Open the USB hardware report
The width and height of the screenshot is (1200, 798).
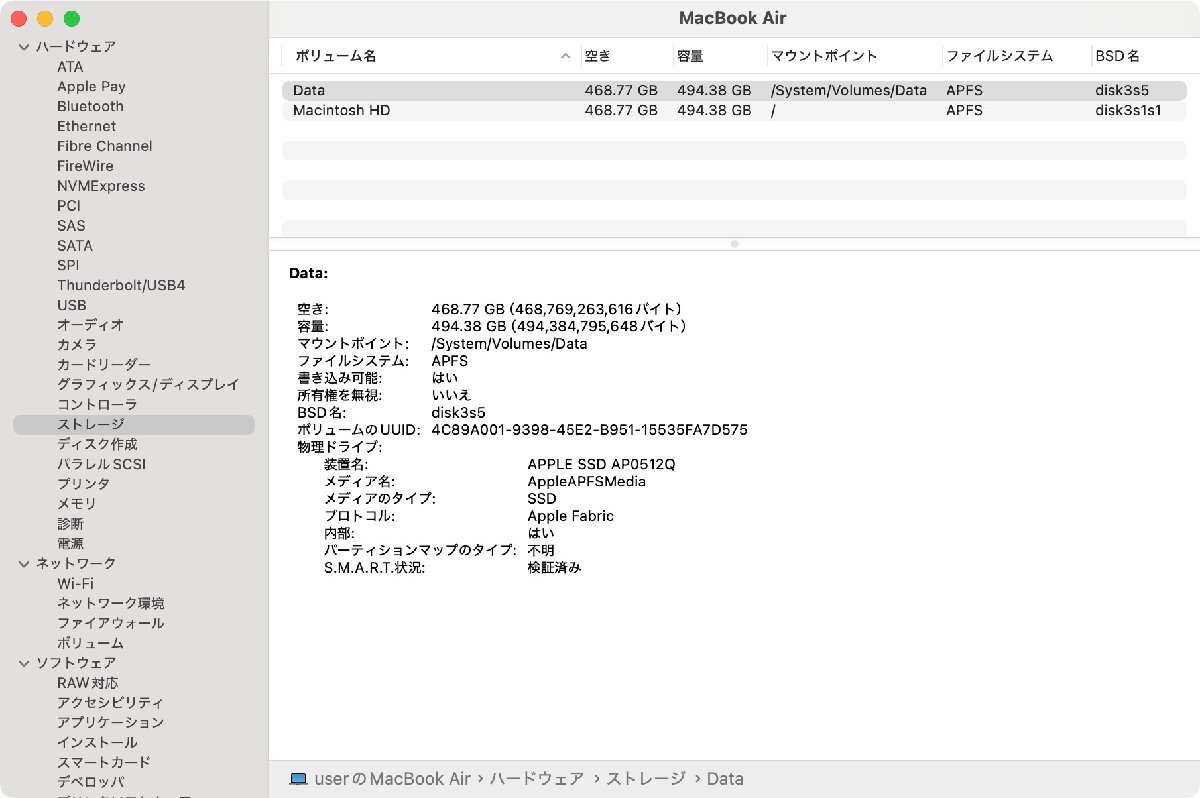[70, 305]
